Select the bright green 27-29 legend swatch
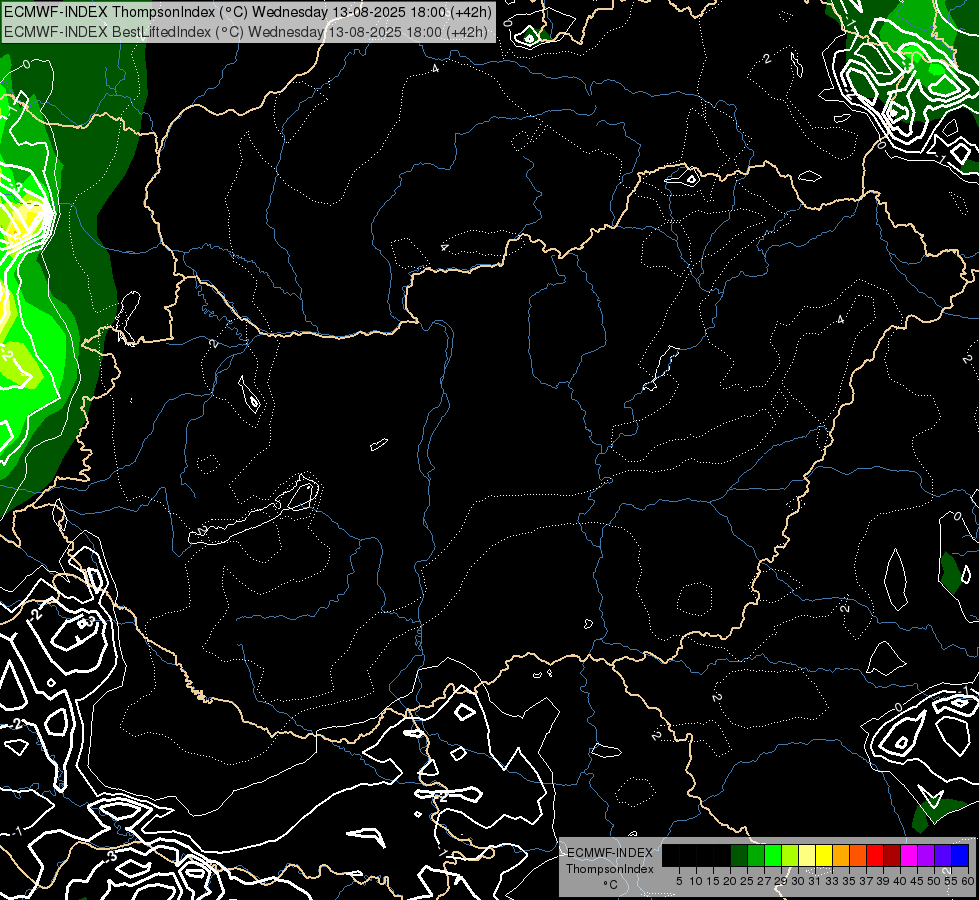The image size is (979, 900). tap(773, 855)
